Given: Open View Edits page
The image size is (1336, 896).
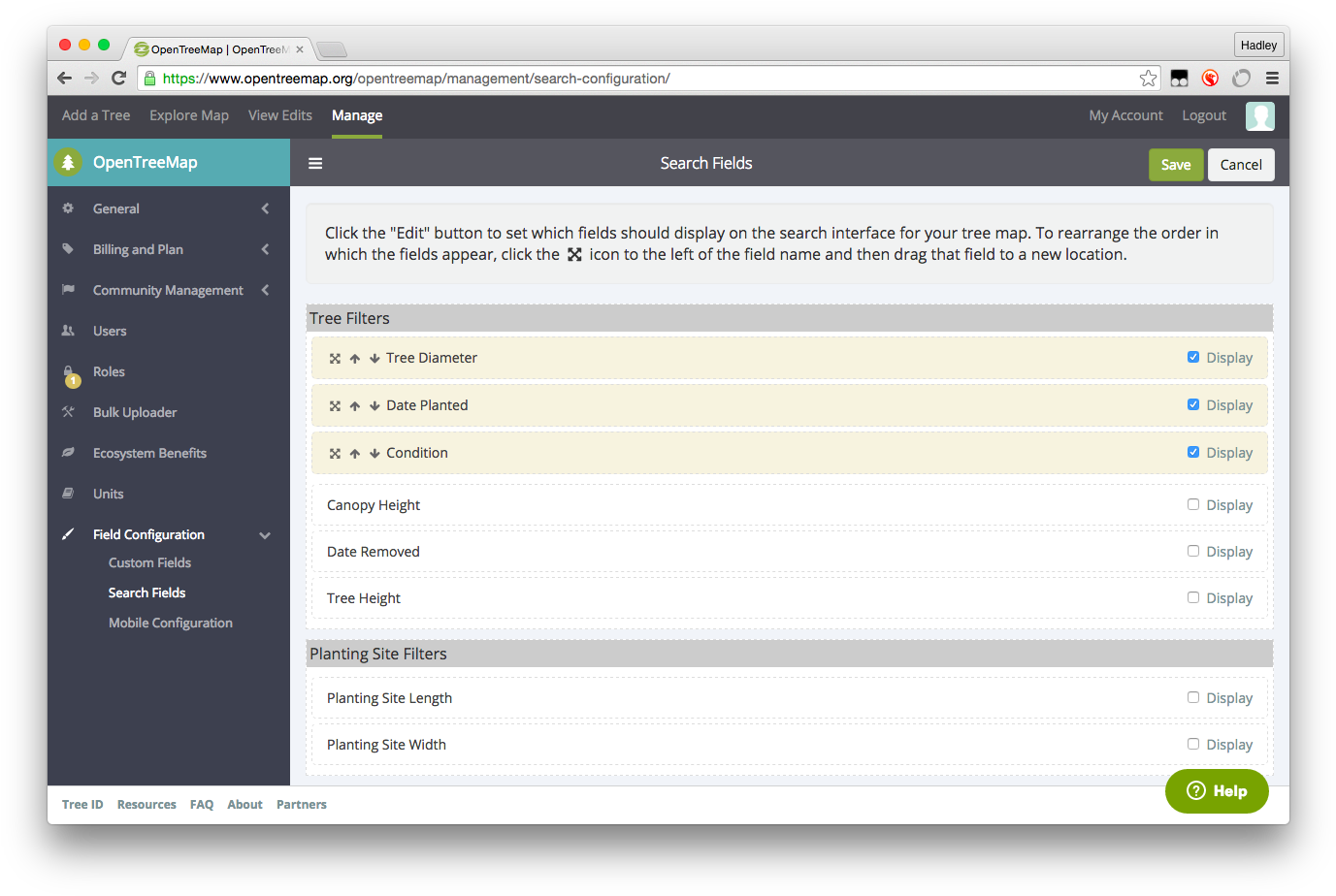Looking at the screenshot, I should (280, 115).
